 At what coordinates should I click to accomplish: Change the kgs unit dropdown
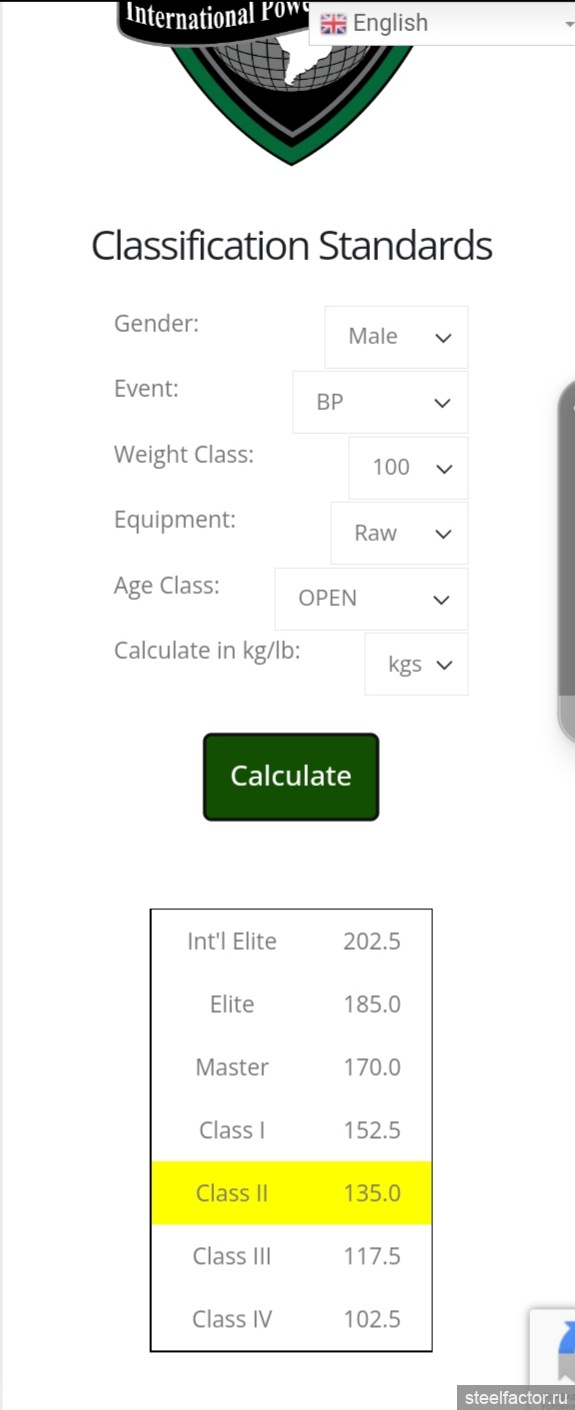(x=416, y=664)
